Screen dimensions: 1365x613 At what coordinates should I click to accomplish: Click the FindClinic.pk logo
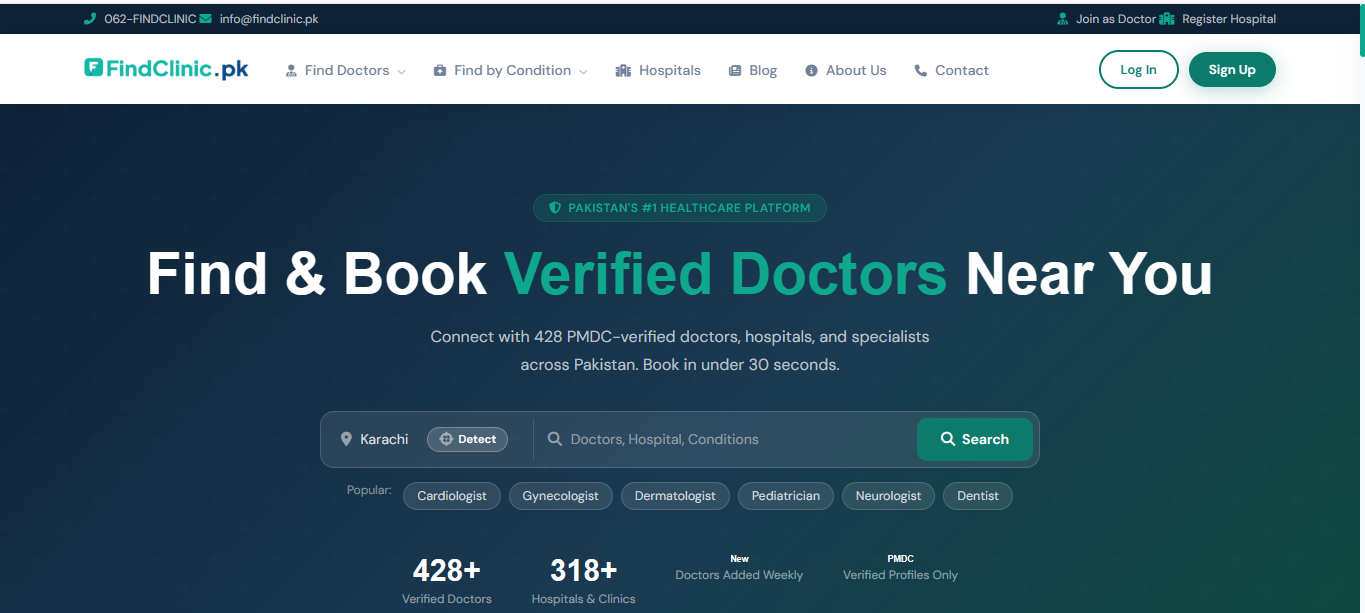pos(166,69)
